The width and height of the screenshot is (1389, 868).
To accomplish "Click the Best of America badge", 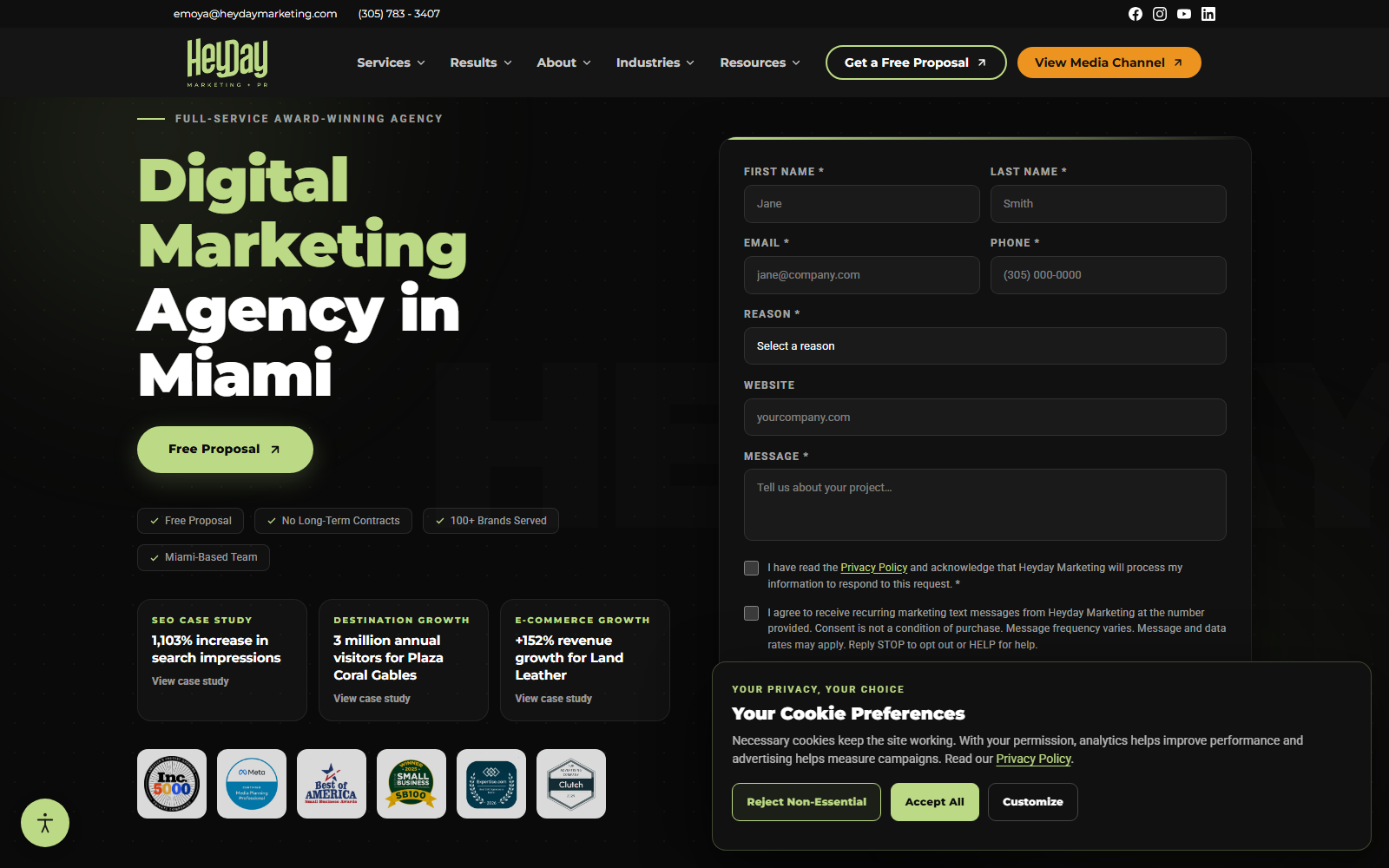I will click(x=332, y=784).
